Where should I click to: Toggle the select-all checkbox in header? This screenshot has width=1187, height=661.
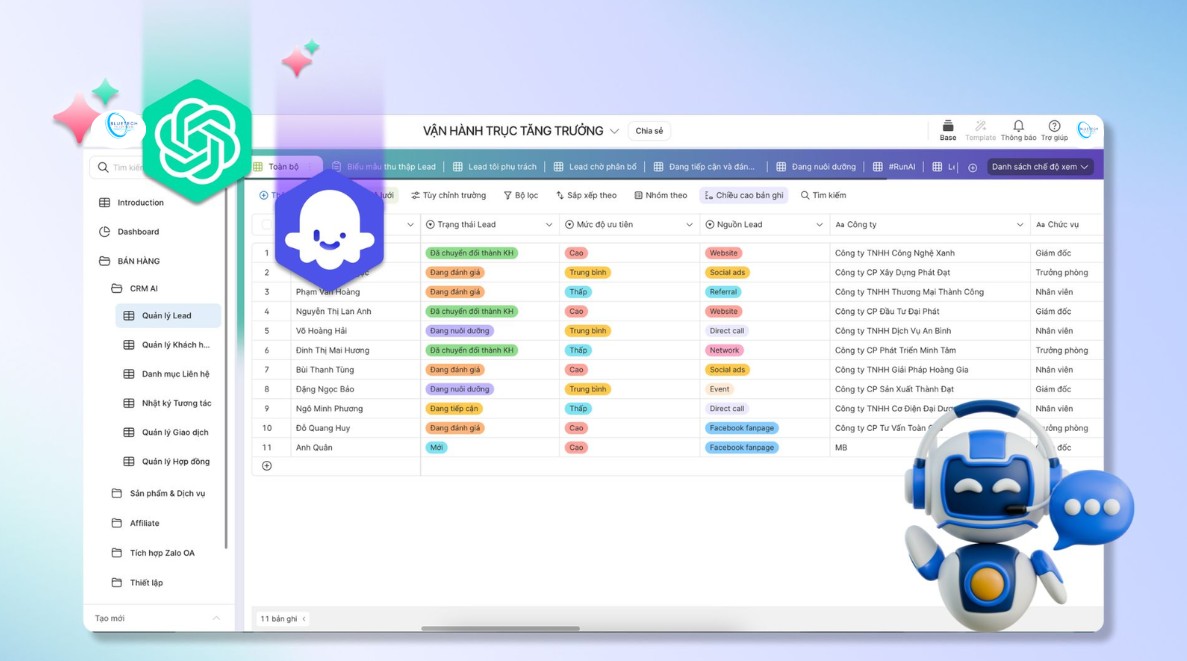pyautogui.click(x=266, y=225)
